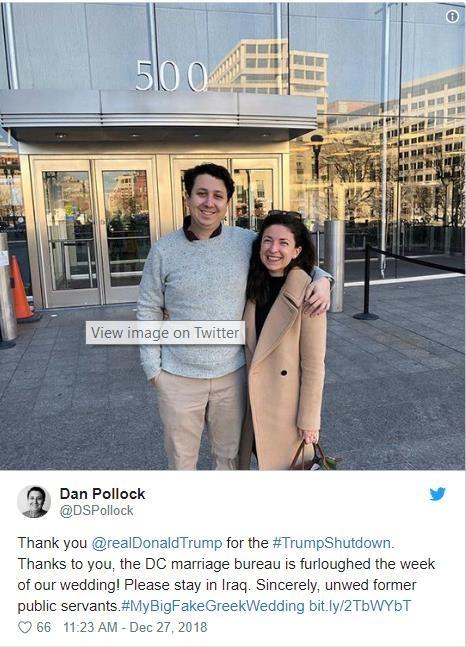Click the reflected office building in the photo
Screen dimensions: 466x647
coord(268,66)
